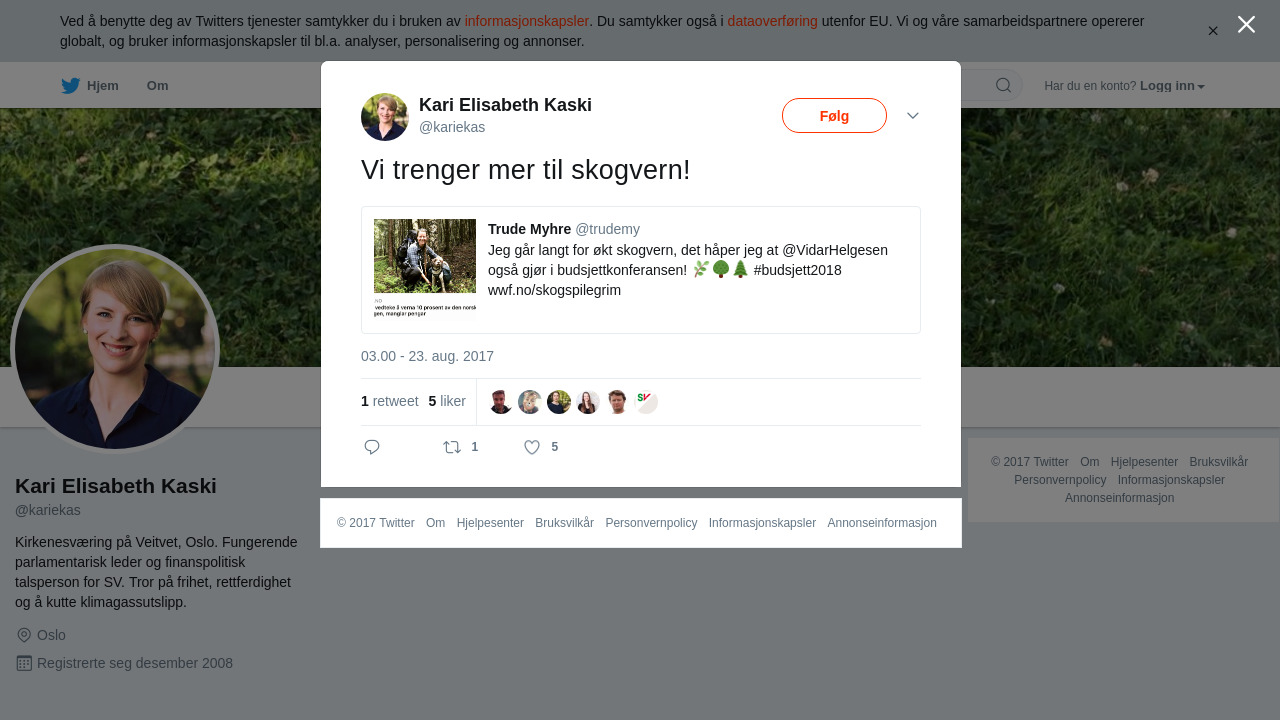Viewport: 1280px width, 720px height.
Task: View the 5 liker list
Action: coord(447,401)
